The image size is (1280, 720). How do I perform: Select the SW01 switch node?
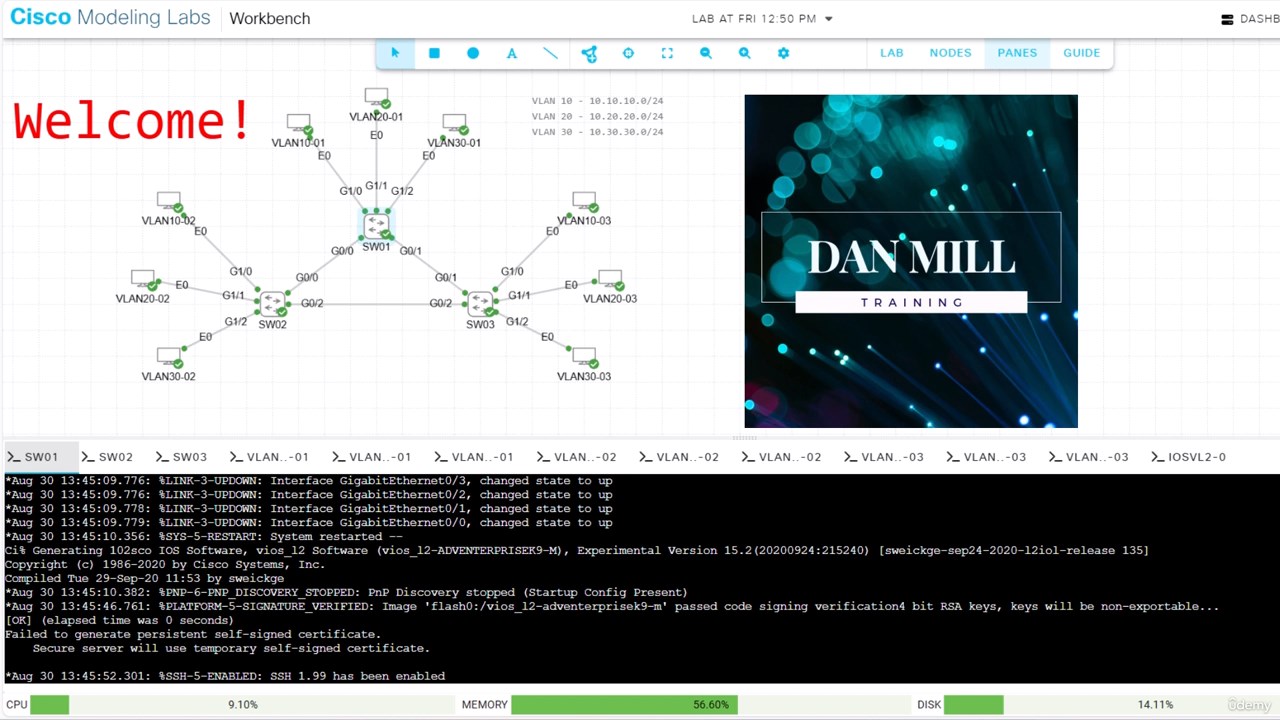pyautogui.click(x=376, y=225)
